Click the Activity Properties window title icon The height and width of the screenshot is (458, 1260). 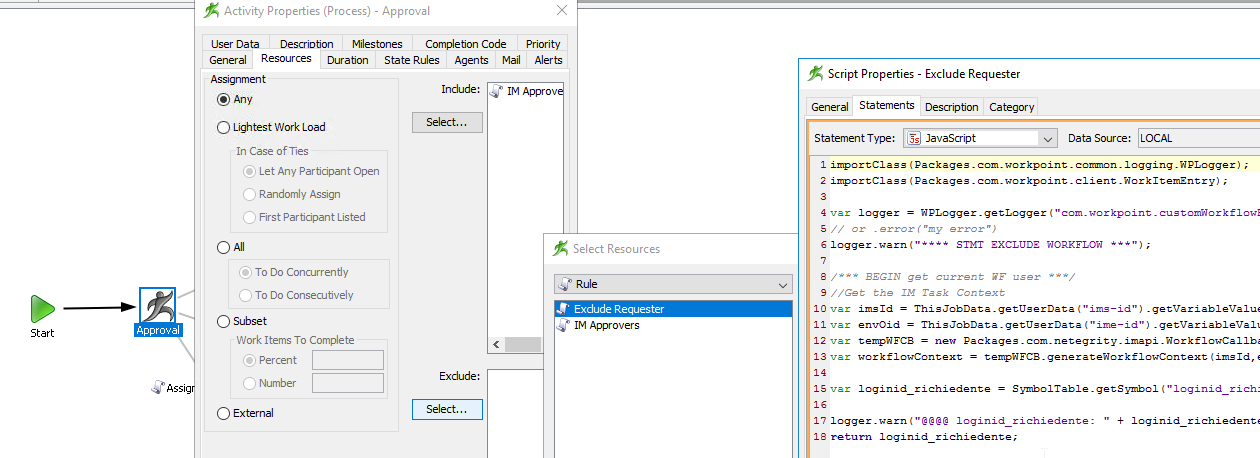point(211,11)
